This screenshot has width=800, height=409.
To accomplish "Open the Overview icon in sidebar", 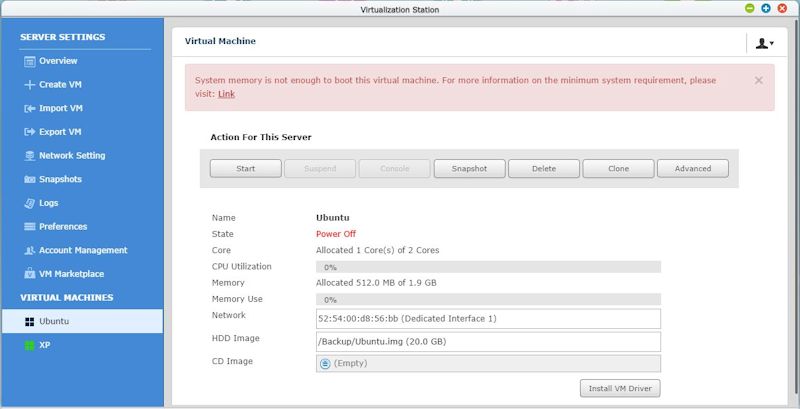I will click(x=30, y=61).
